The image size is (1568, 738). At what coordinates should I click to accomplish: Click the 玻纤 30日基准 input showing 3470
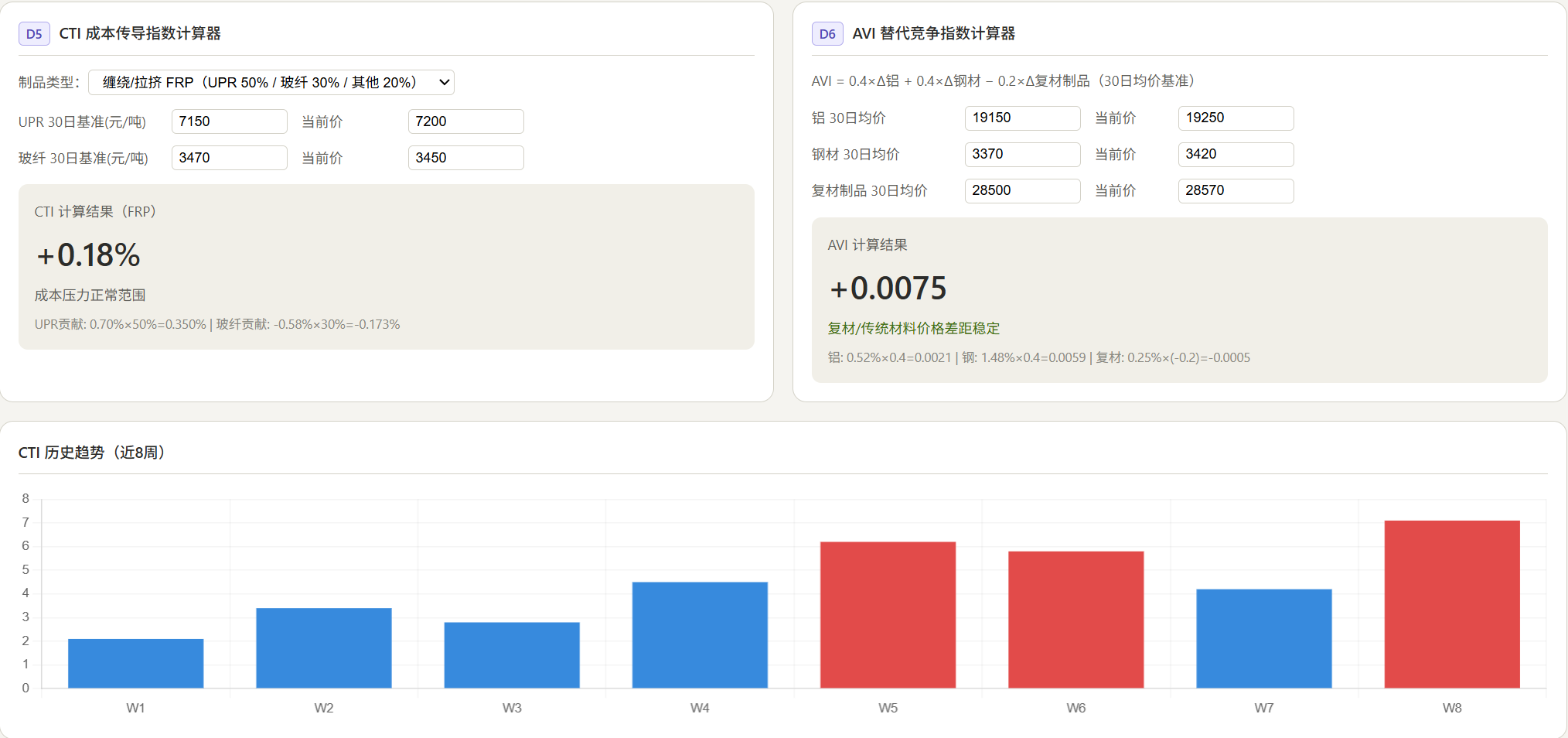coord(230,158)
